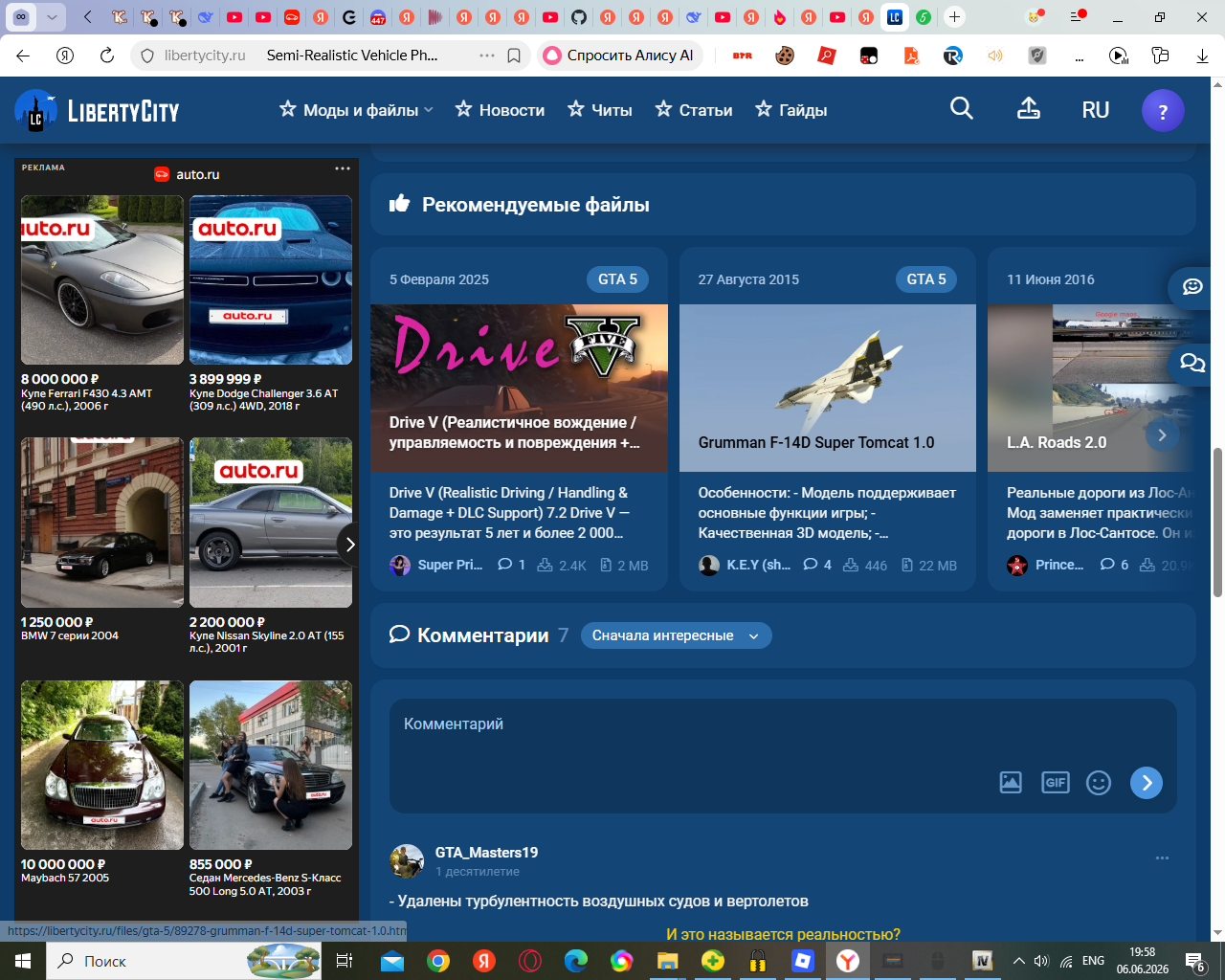Click the GTA 5 tag on Drive V card
This screenshot has height=980, width=1225.
[617, 279]
